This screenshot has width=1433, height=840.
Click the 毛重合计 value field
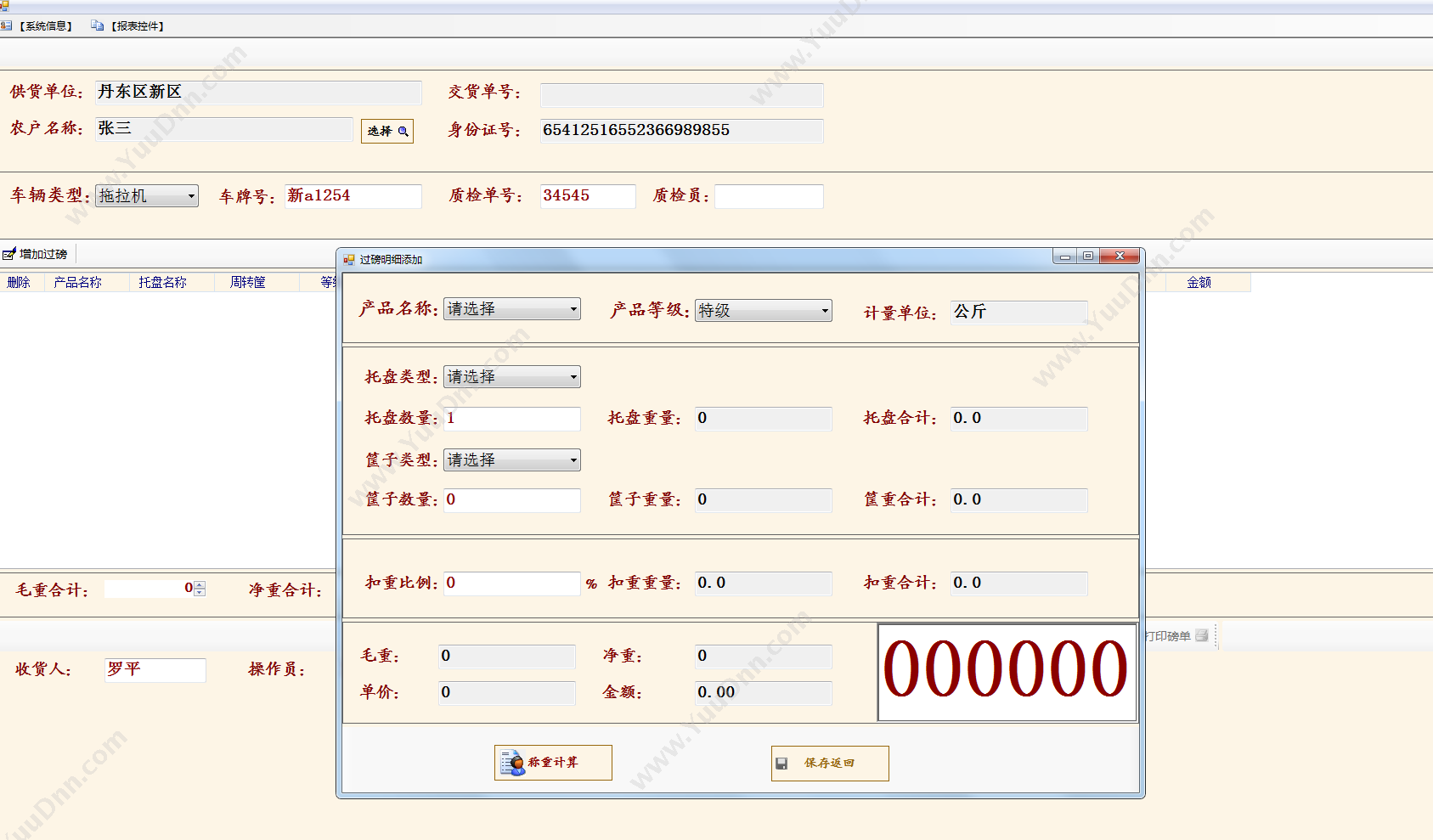point(150,589)
